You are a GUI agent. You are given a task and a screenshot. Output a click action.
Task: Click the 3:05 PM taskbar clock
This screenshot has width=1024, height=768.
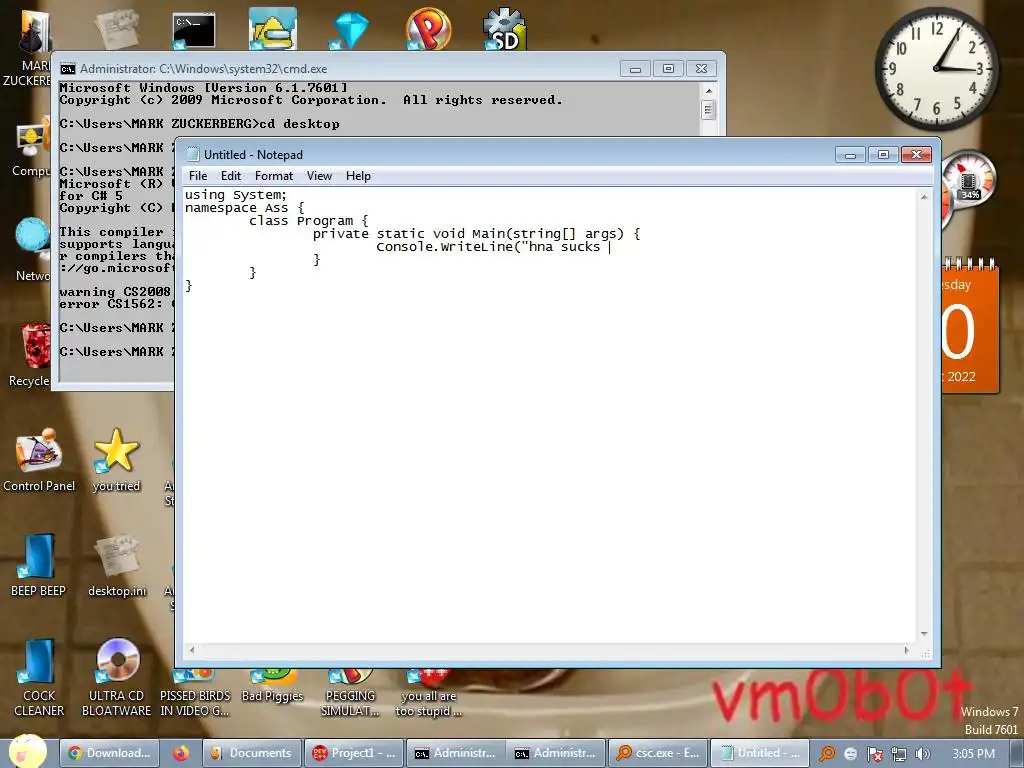tap(973, 754)
